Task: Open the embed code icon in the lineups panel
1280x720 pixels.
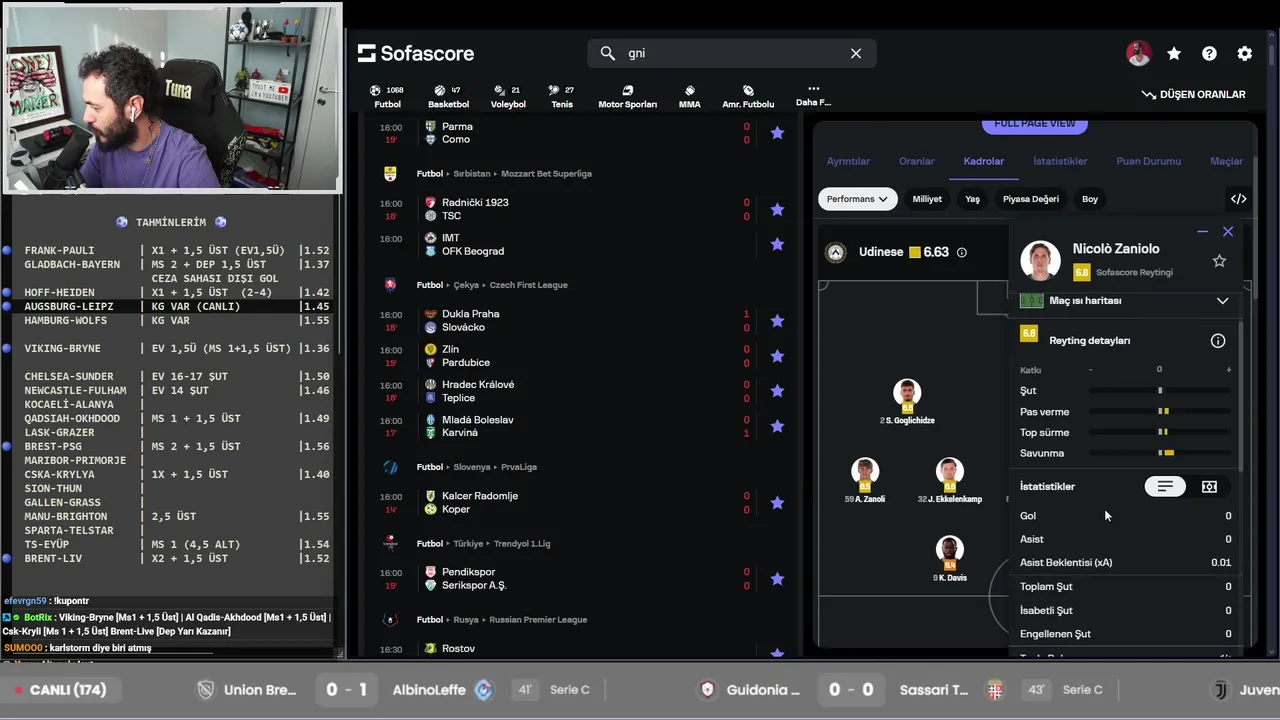Action: coord(1238,199)
